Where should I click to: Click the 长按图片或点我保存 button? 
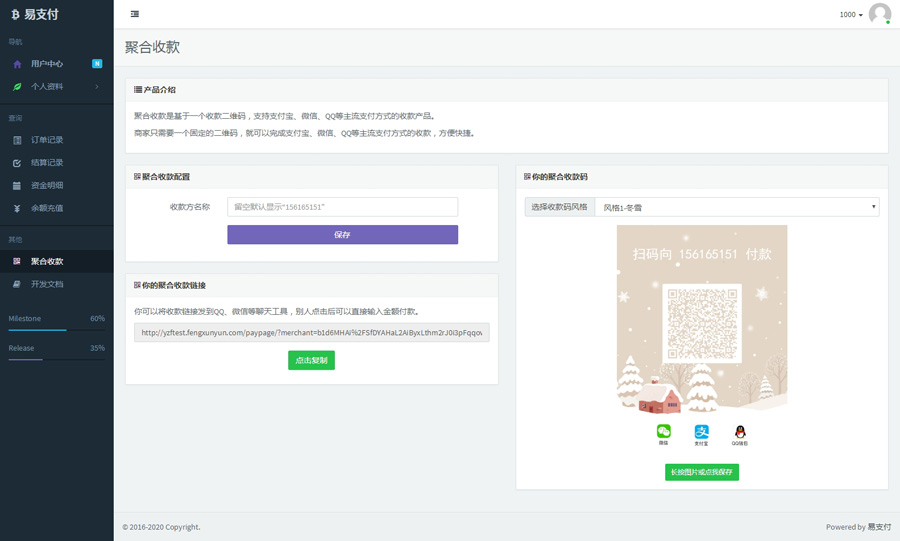pos(701,472)
